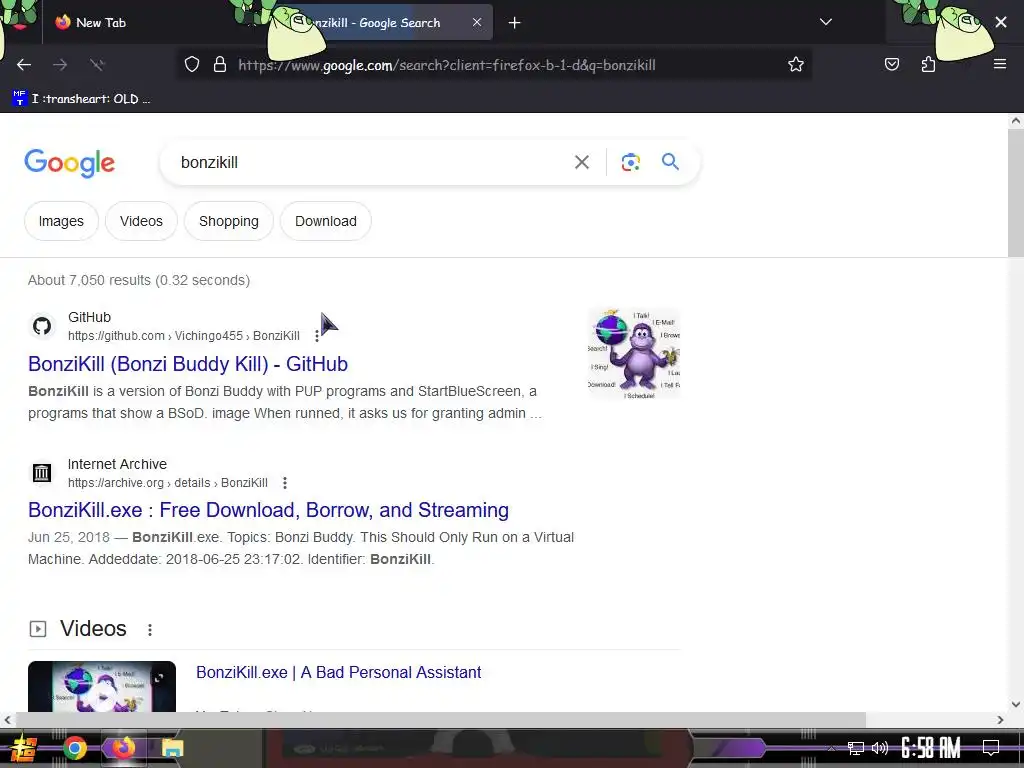Filter results by Images
The width and height of the screenshot is (1024, 768).
coord(61,221)
